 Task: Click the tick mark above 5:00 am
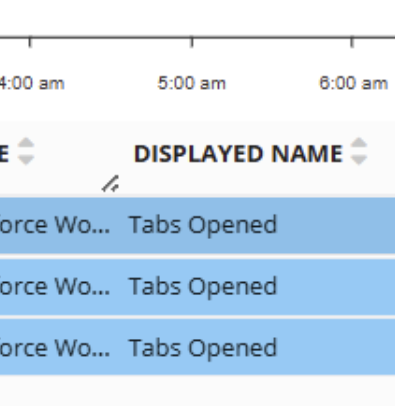[x=192, y=42]
